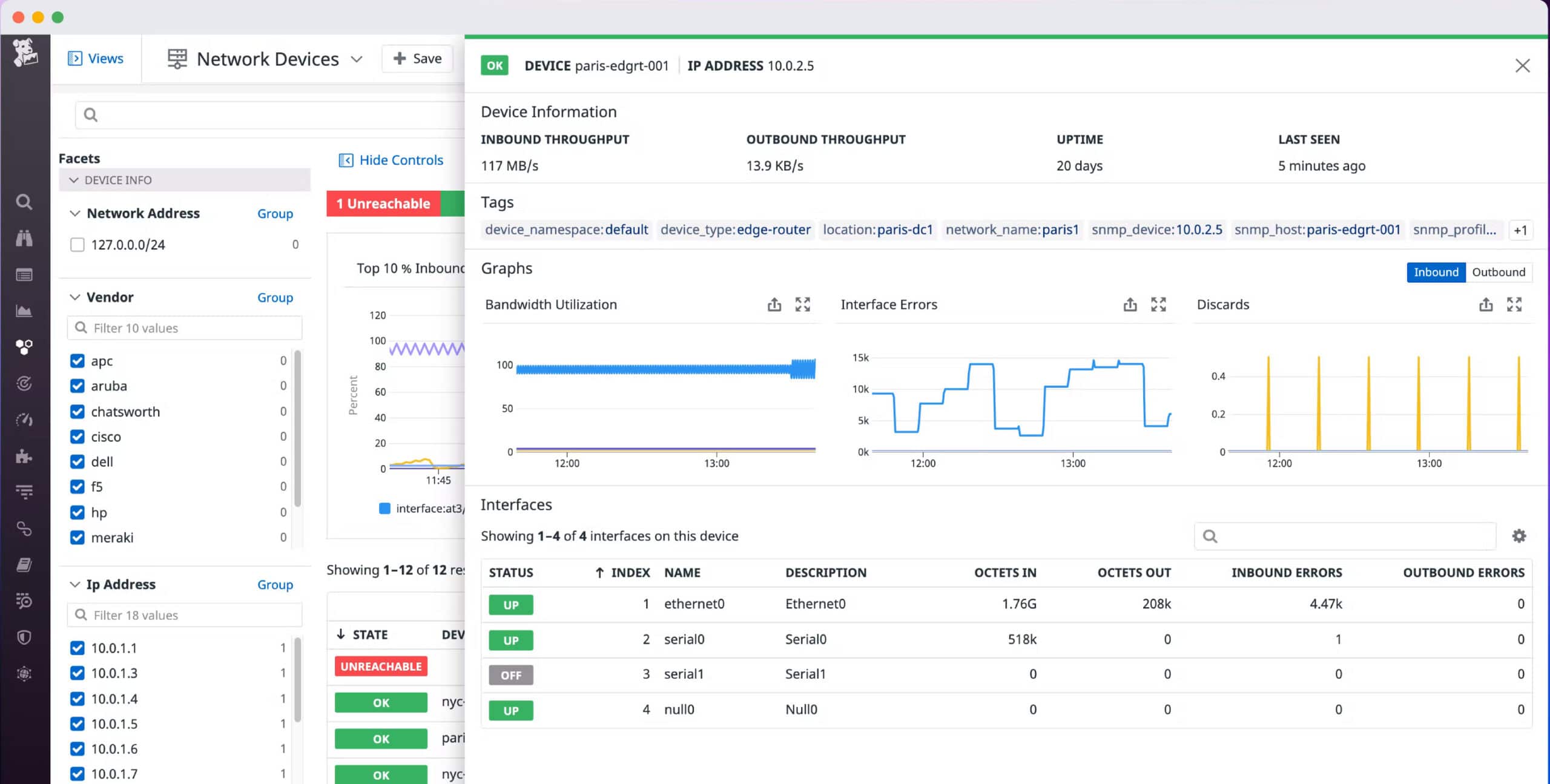Open the Network Devices dropdown

(357, 59)
